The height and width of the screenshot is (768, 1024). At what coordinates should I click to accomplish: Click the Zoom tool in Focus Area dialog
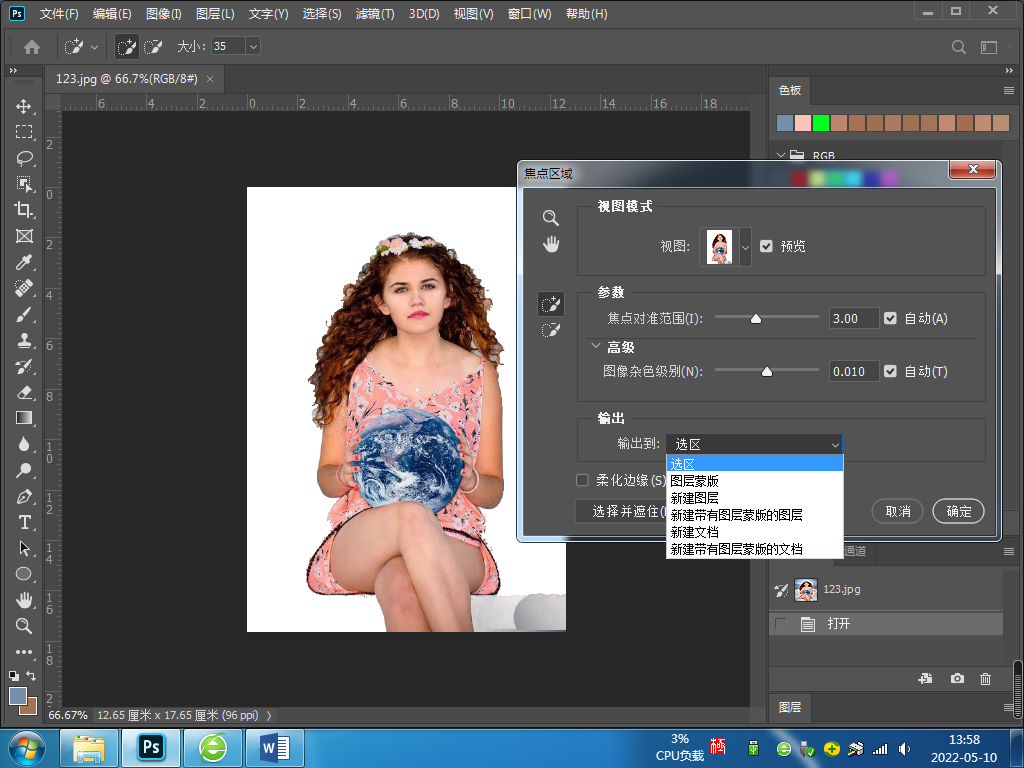[x=550, y=218]
